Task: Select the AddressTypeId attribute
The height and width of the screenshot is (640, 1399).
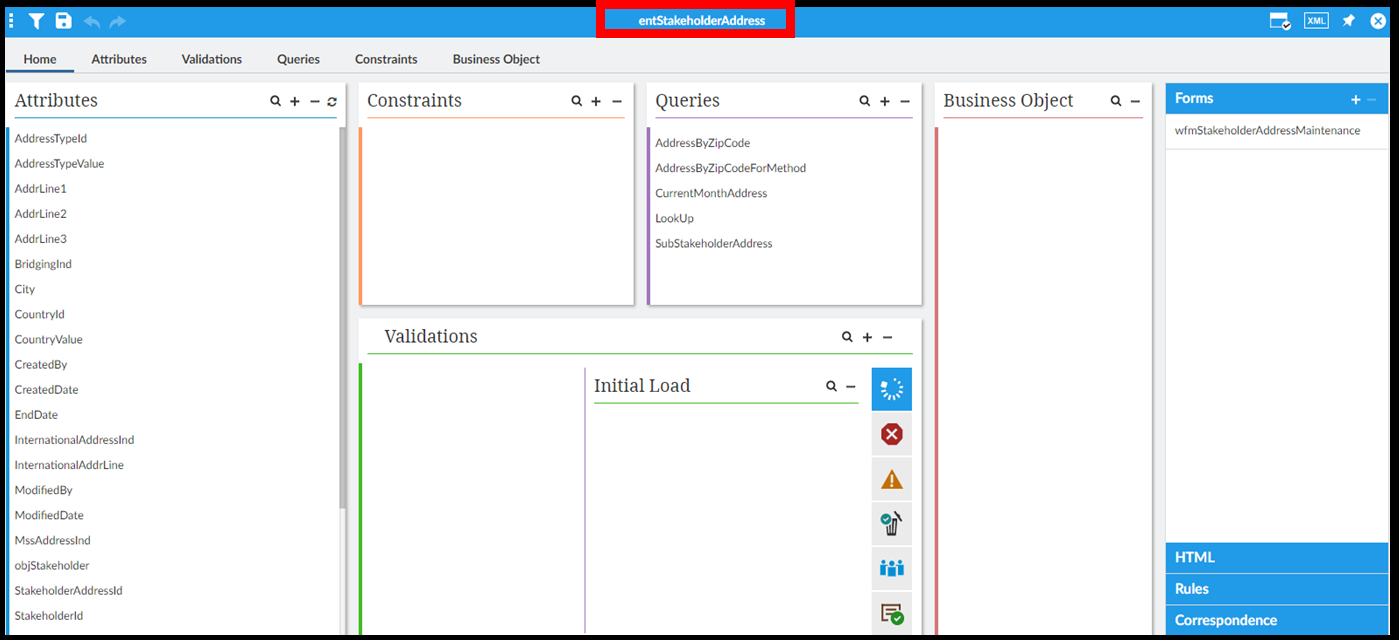Action: 51,138
